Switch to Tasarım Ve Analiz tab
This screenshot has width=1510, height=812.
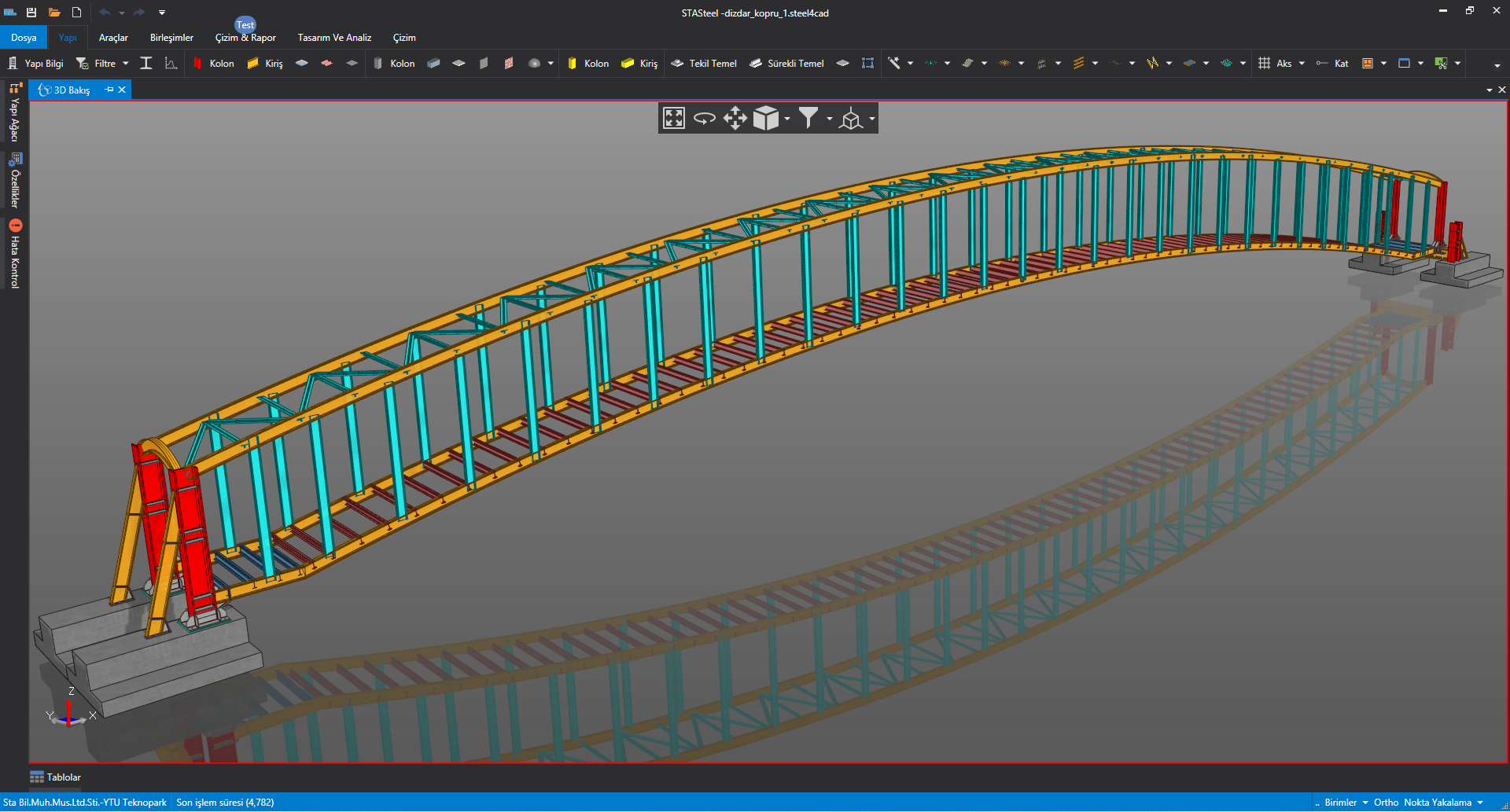point(334,38)
